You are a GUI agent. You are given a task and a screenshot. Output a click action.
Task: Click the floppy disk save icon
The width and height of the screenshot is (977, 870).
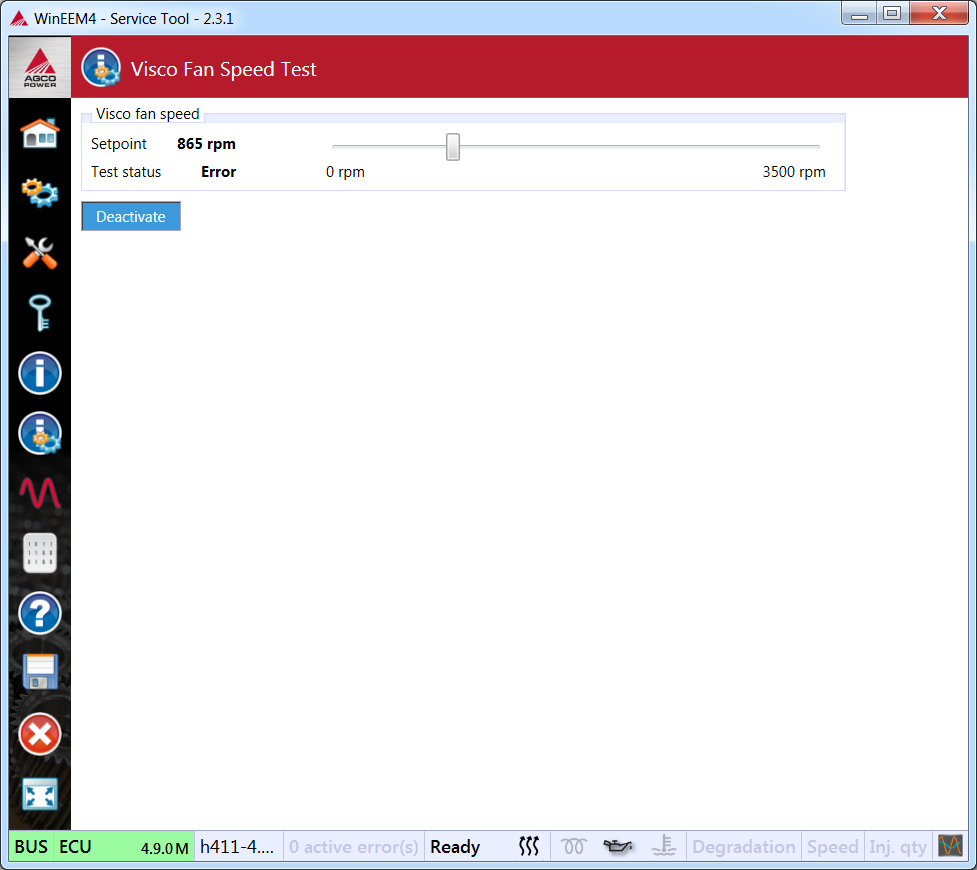coord(40,673)
